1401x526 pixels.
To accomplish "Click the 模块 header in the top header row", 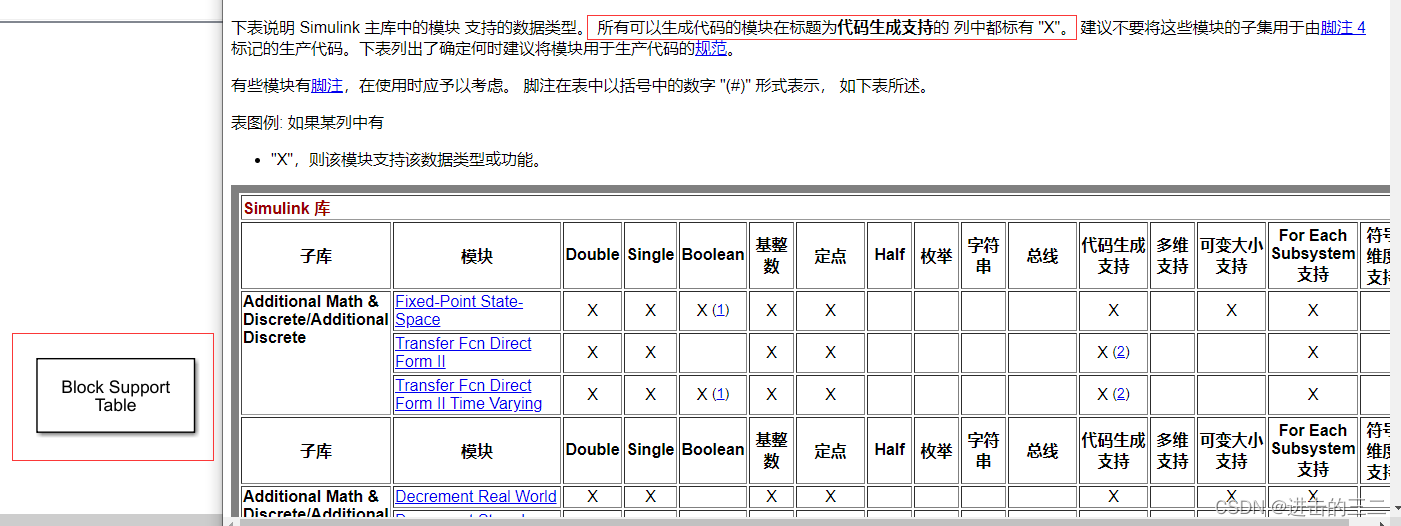I will click(477, 256).
